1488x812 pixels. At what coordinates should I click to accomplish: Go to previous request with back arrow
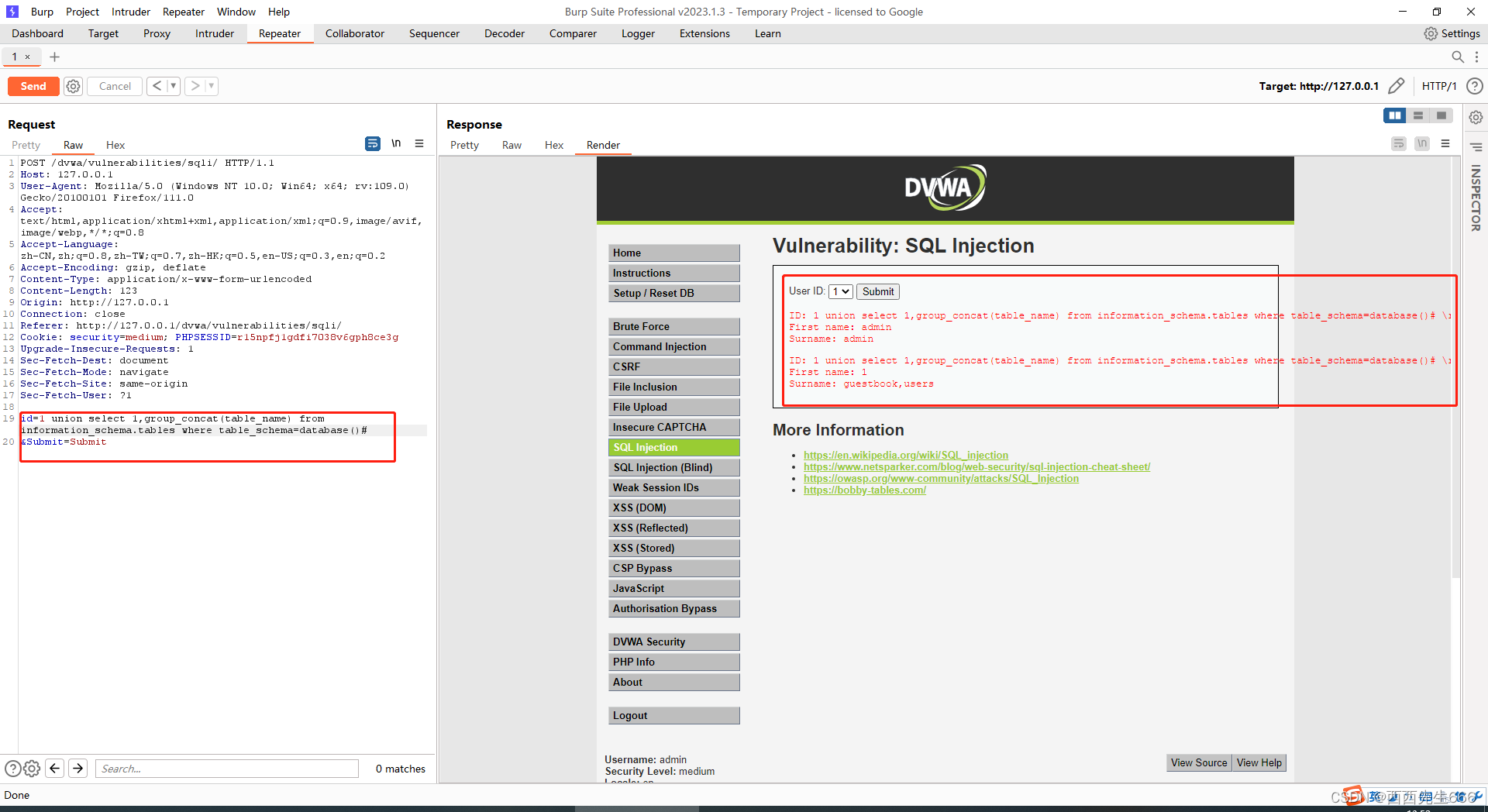(x=157, y=86)
